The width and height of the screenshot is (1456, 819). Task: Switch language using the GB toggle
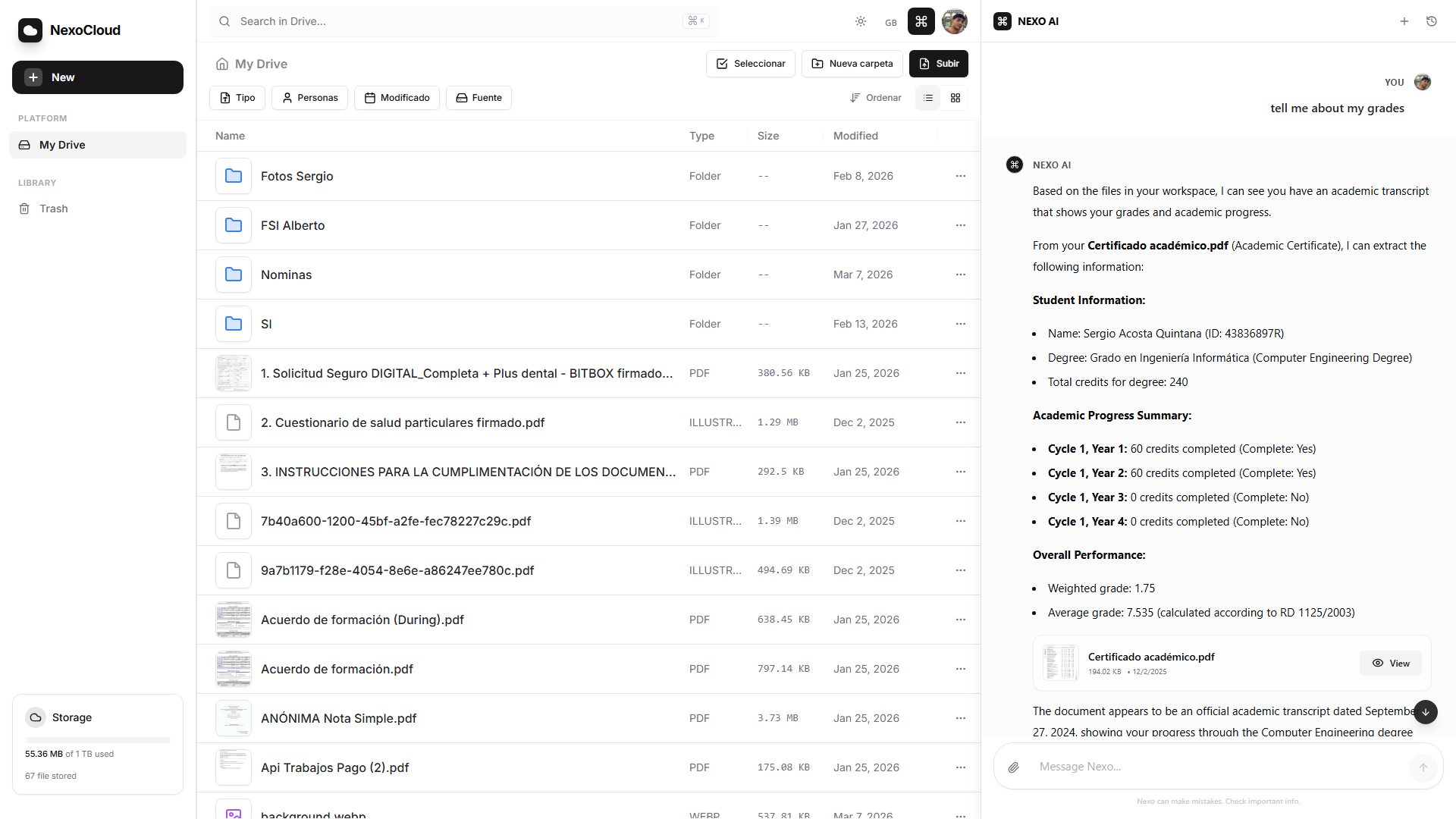pos(891,22)
